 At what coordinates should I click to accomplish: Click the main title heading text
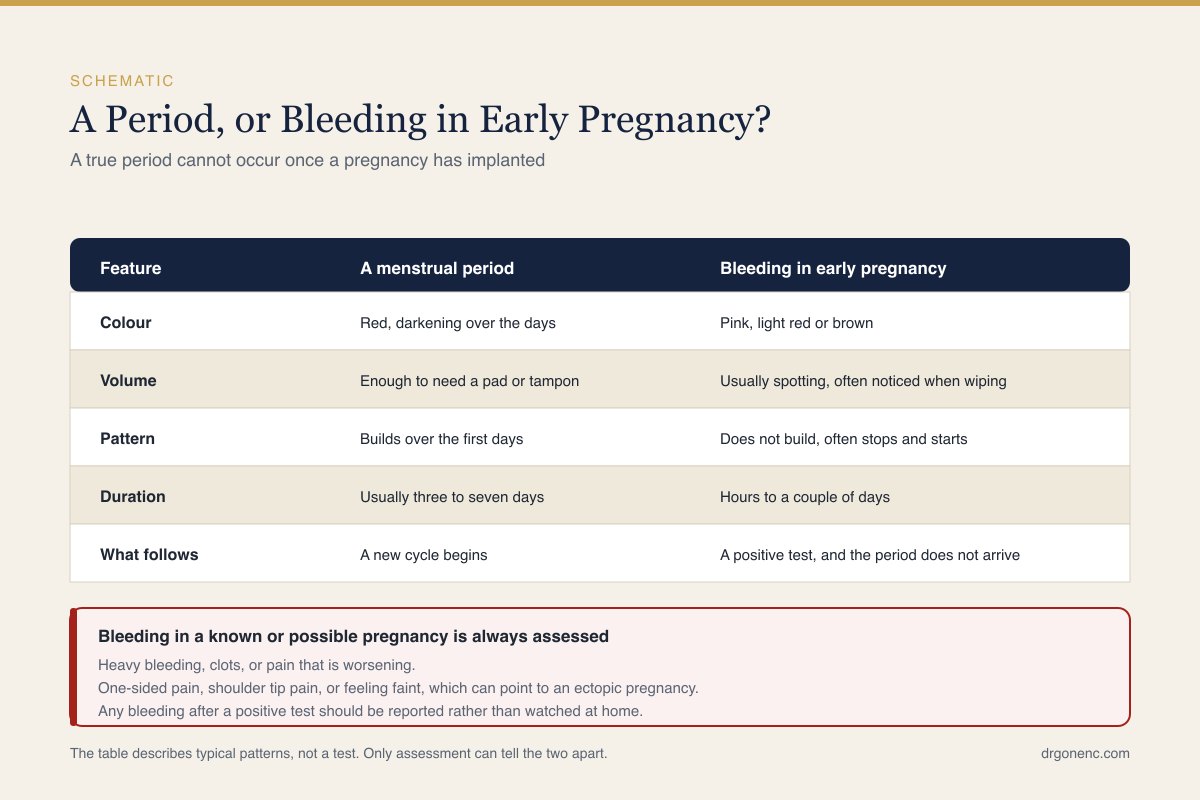(x=420, y=120)
